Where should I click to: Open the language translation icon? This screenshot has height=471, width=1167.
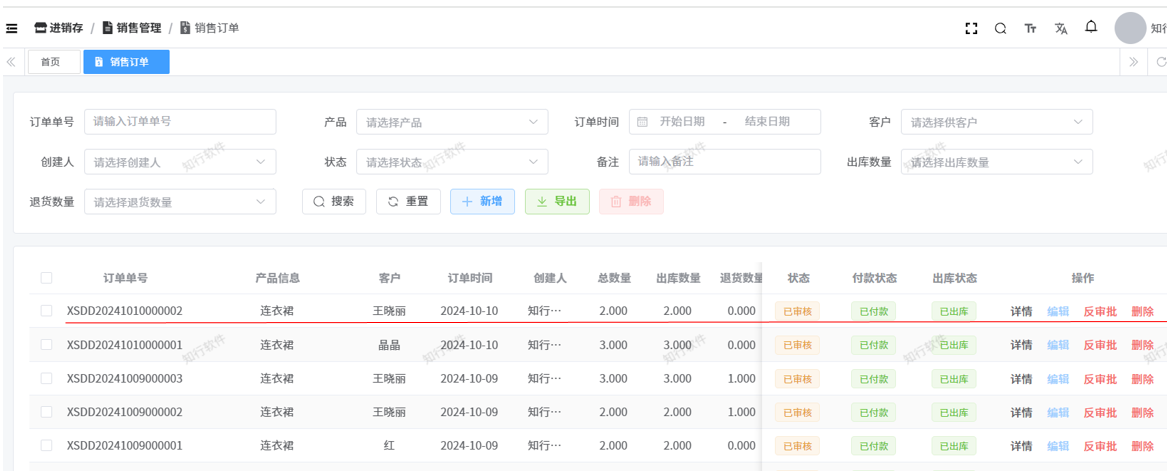(x=1061, y=28)
